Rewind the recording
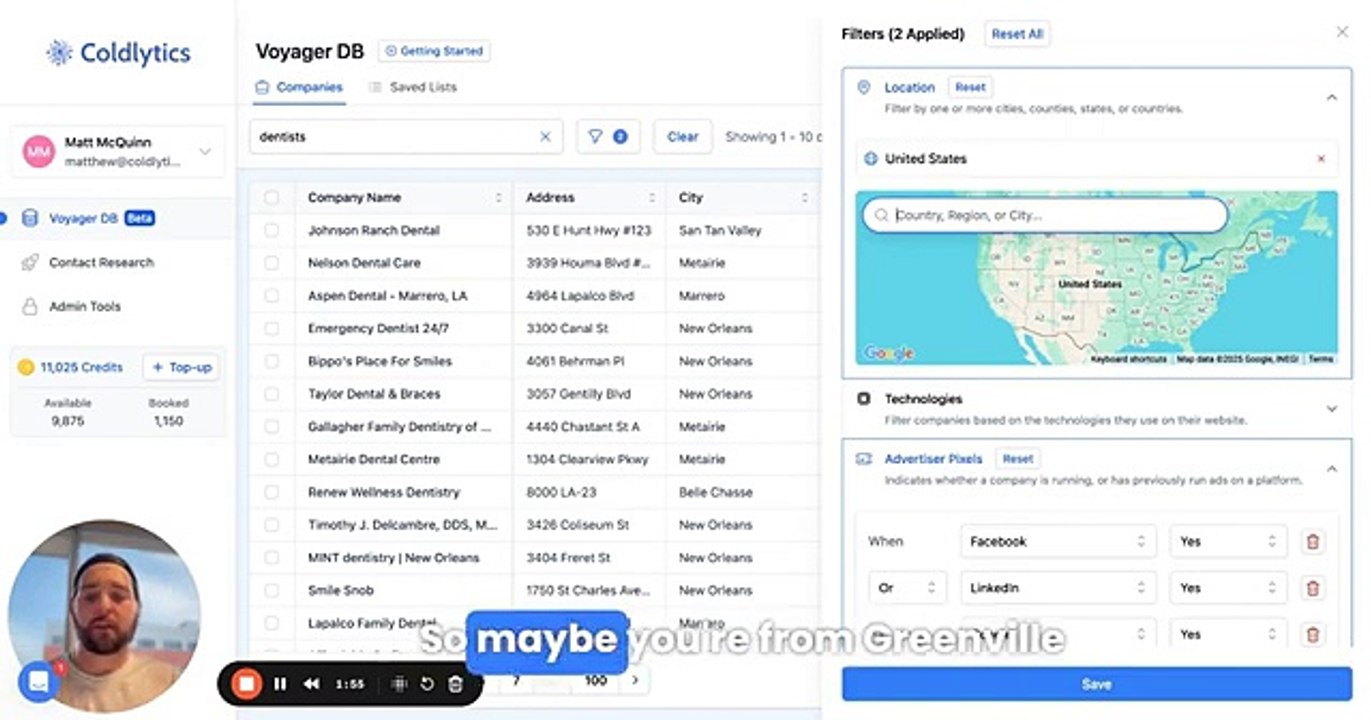This screenshot has width=1371, height=720. pos(312,684)
